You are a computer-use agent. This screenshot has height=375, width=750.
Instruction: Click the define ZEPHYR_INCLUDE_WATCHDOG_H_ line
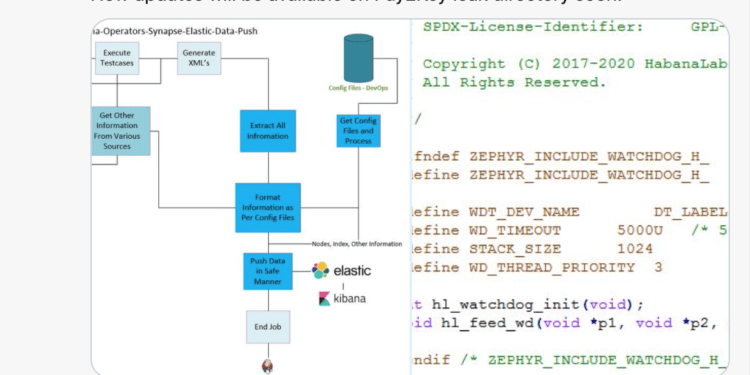click(x=561, y=175)
